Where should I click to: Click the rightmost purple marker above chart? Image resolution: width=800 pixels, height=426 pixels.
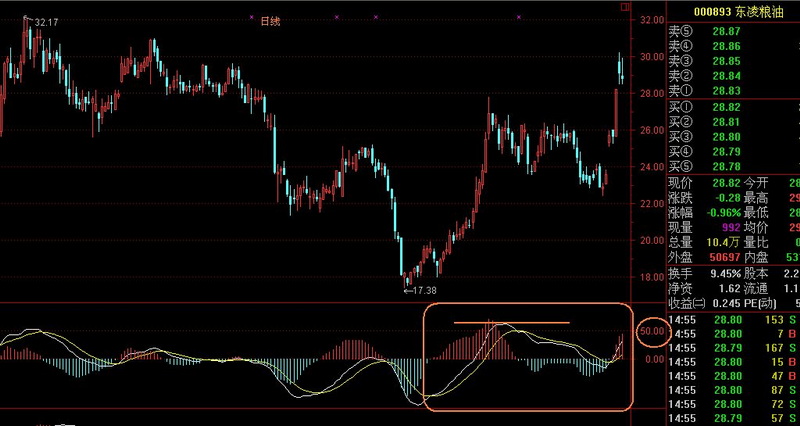pos(520,18)
